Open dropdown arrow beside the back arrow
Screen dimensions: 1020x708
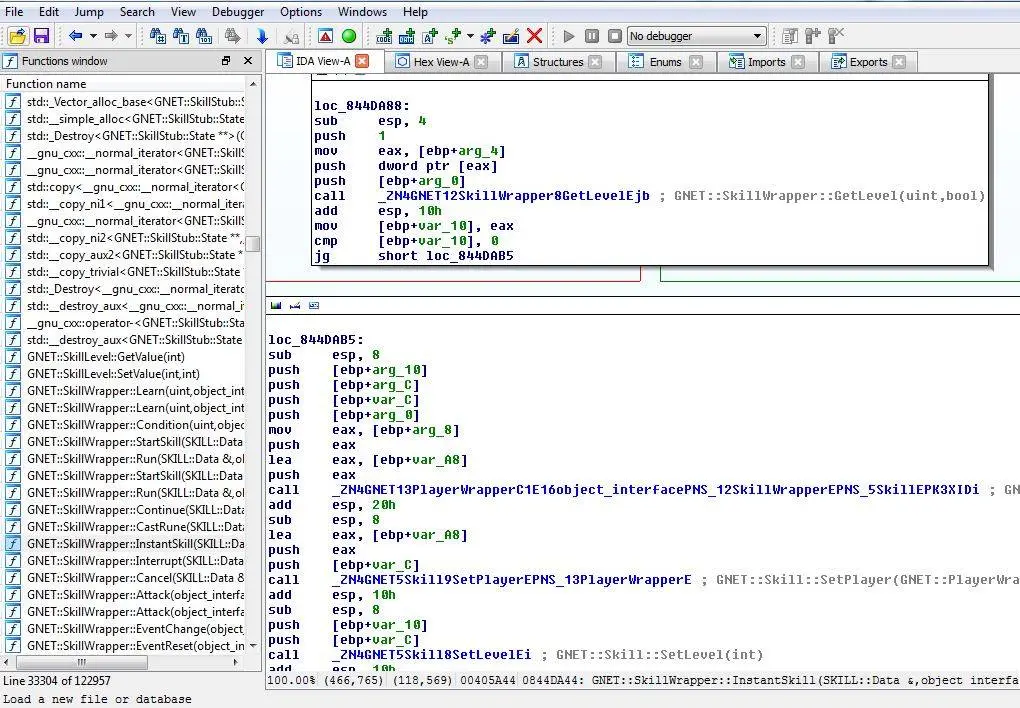click(93, 36)
